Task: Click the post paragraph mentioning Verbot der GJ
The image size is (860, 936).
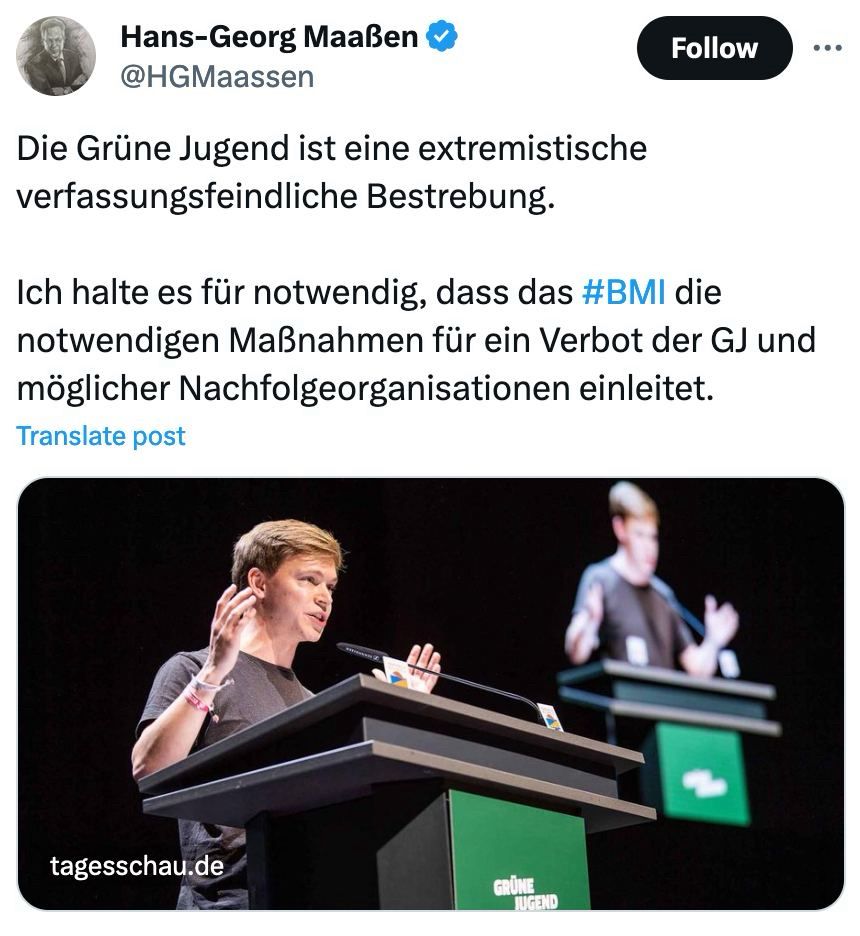Action: coord(416,340)
